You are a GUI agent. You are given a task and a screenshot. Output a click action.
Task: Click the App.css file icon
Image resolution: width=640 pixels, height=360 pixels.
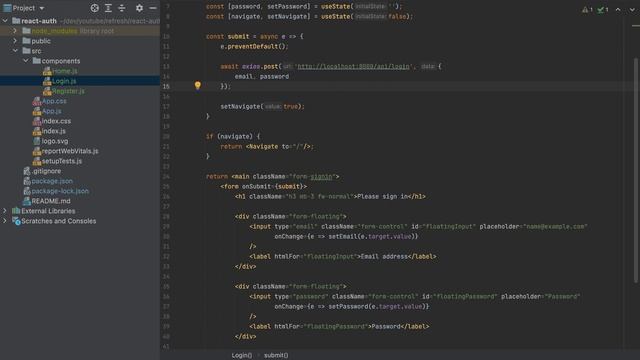pos(37,101)
